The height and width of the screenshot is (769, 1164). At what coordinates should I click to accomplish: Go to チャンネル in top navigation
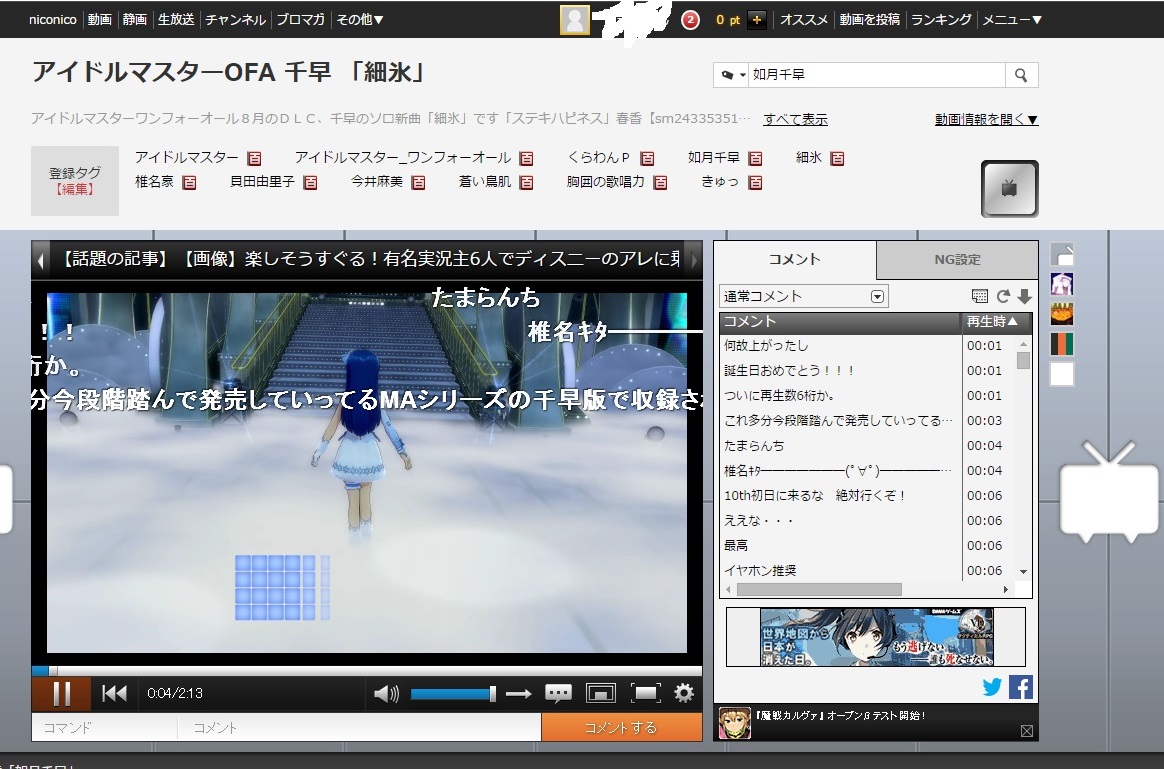[235, 19]
